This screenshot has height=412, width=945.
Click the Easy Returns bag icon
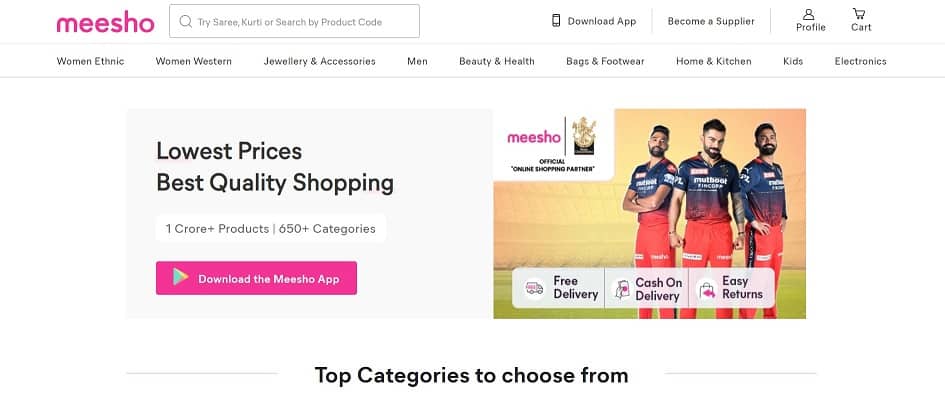707,289
